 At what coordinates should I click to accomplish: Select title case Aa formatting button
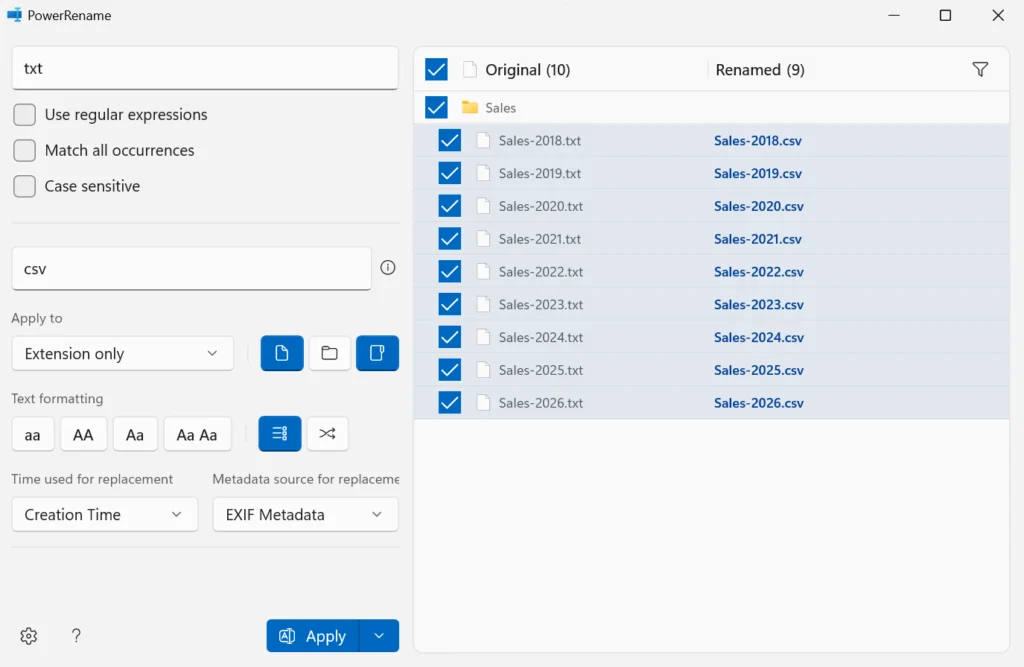(x=135, y=434)
